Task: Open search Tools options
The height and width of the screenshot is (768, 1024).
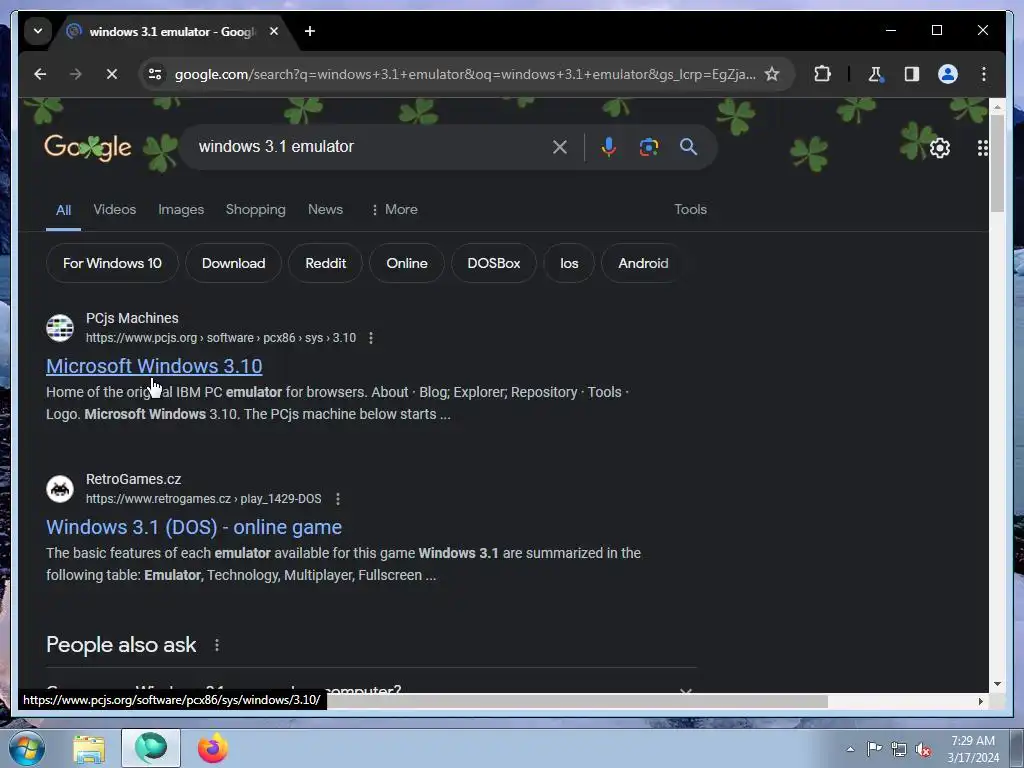Action: tap(690, 210)
